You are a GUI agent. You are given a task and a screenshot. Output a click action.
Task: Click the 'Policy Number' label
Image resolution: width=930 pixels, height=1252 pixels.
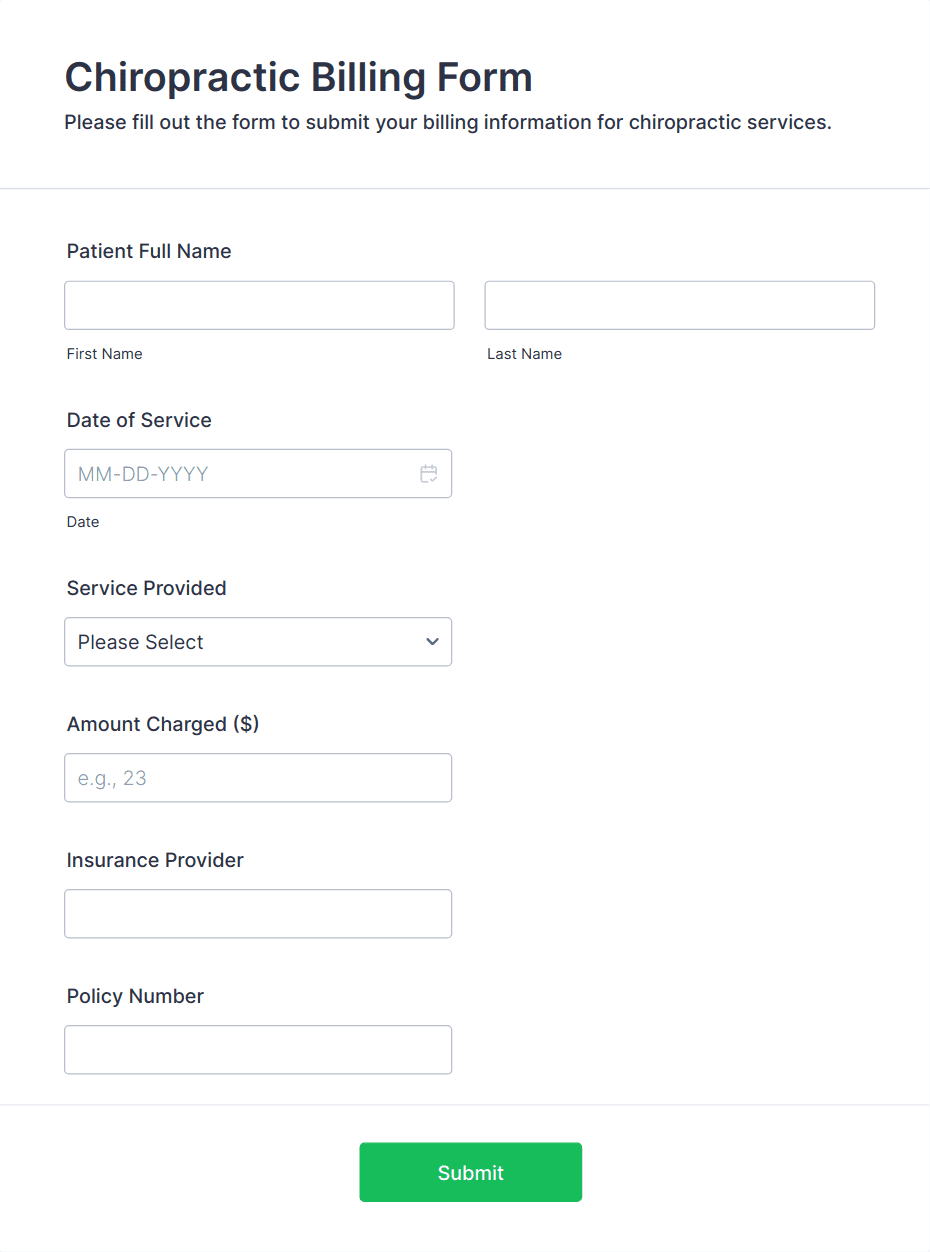click(x=135, y=996)
